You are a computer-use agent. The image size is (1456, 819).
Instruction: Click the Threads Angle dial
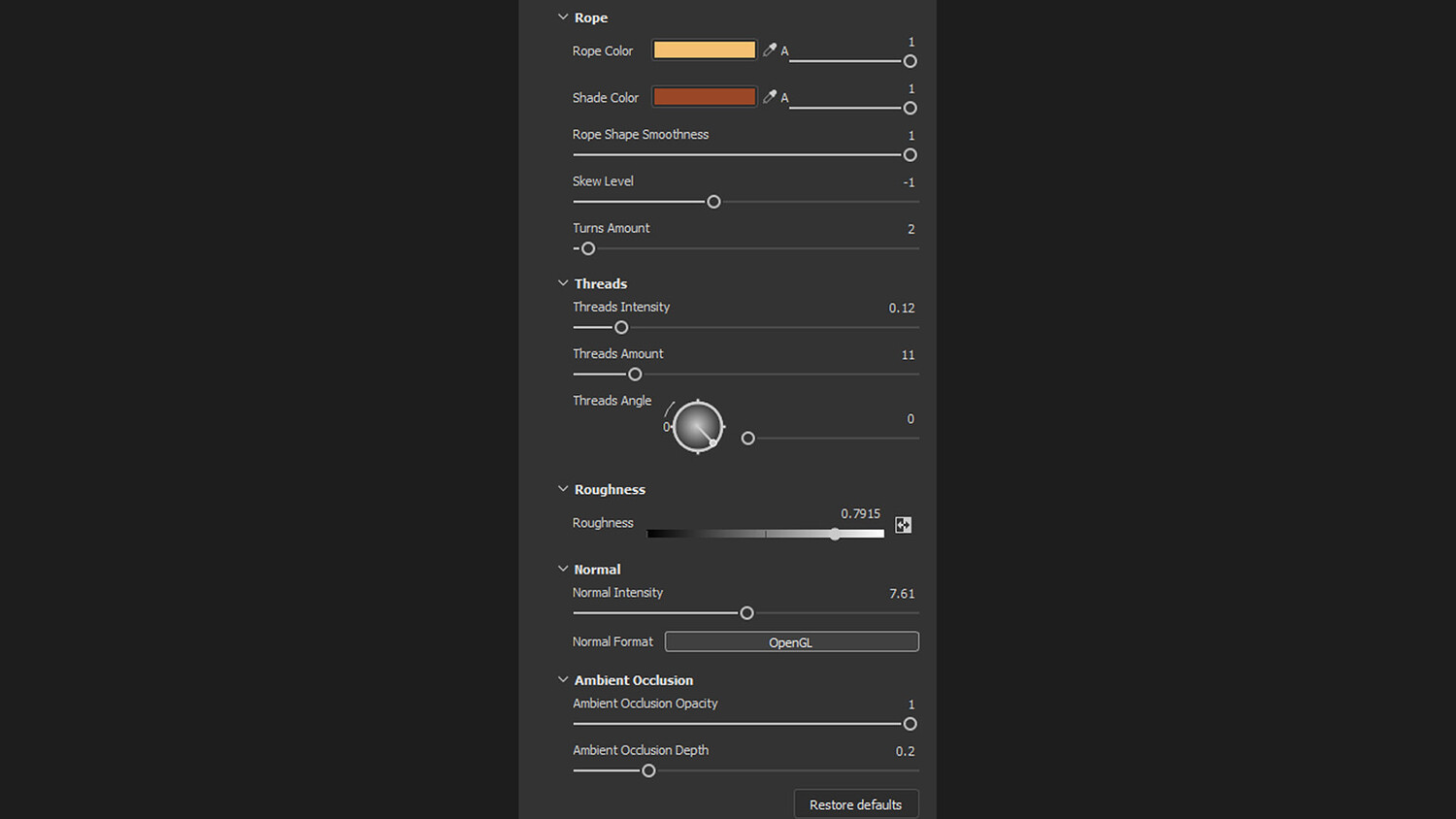point(698,427)
